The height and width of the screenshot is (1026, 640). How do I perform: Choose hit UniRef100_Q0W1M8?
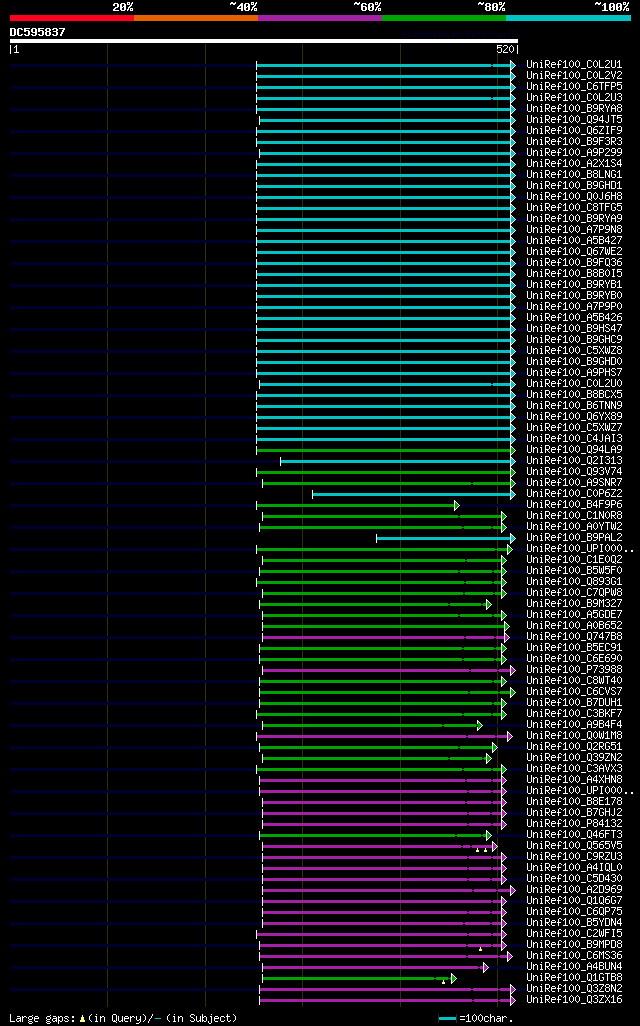click(x=574, y=735)
